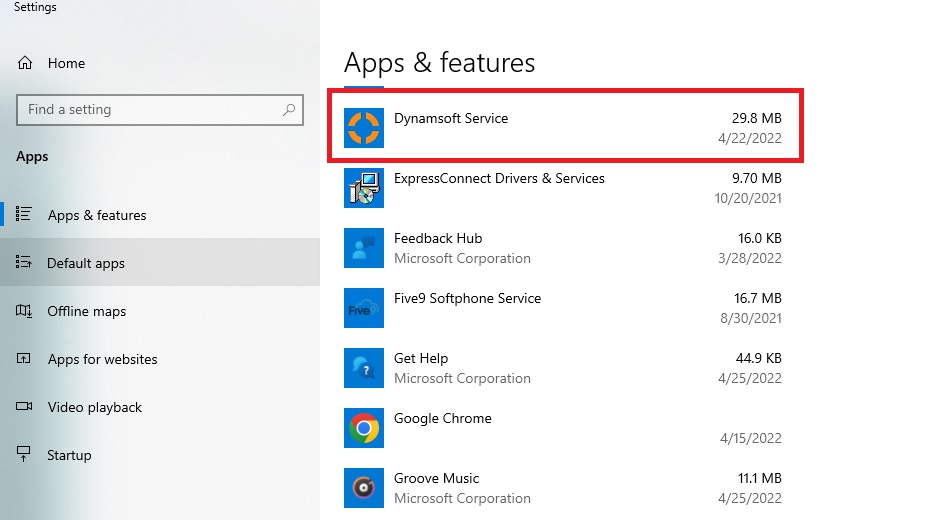Screen dimensions: 926x520
Task: Click the Five9 Softphone Service icon
Action: [364, 308]
